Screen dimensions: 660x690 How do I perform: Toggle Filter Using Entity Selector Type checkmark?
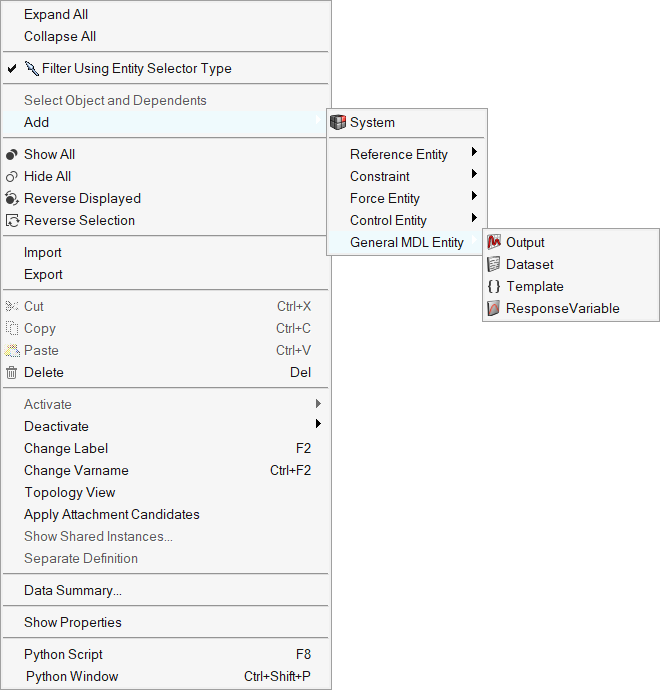pyautogui.click(x=12, y=69)
